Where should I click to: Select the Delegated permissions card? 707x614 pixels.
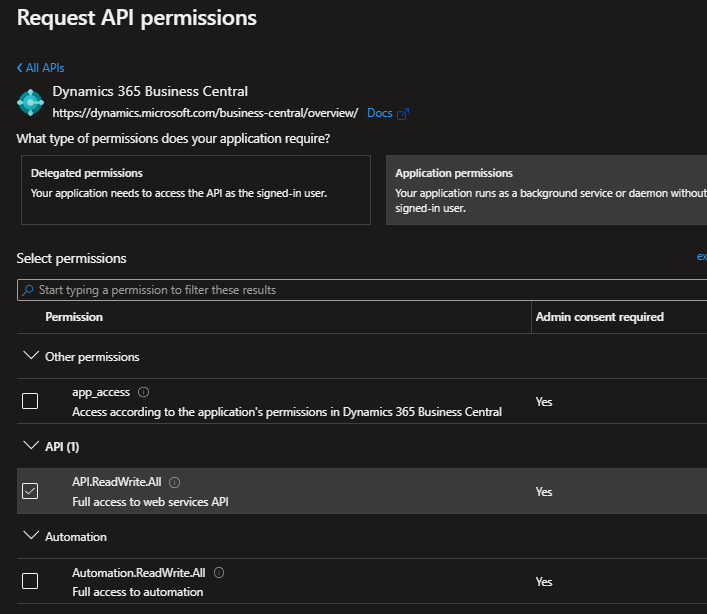(x=196, y=190)
